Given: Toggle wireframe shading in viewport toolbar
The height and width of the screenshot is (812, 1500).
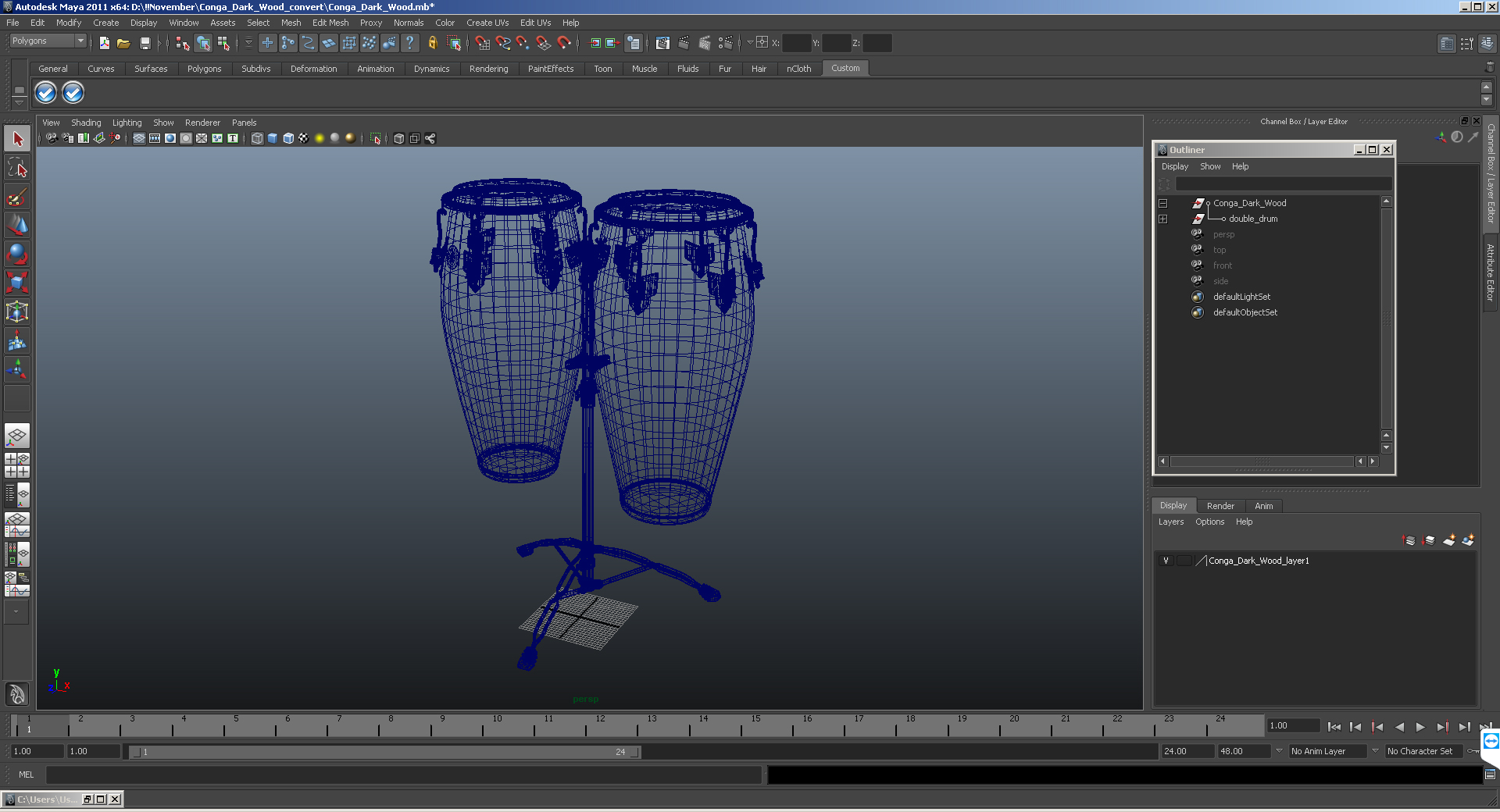Looking at the screenshot, I should click(x=257, y=138).
